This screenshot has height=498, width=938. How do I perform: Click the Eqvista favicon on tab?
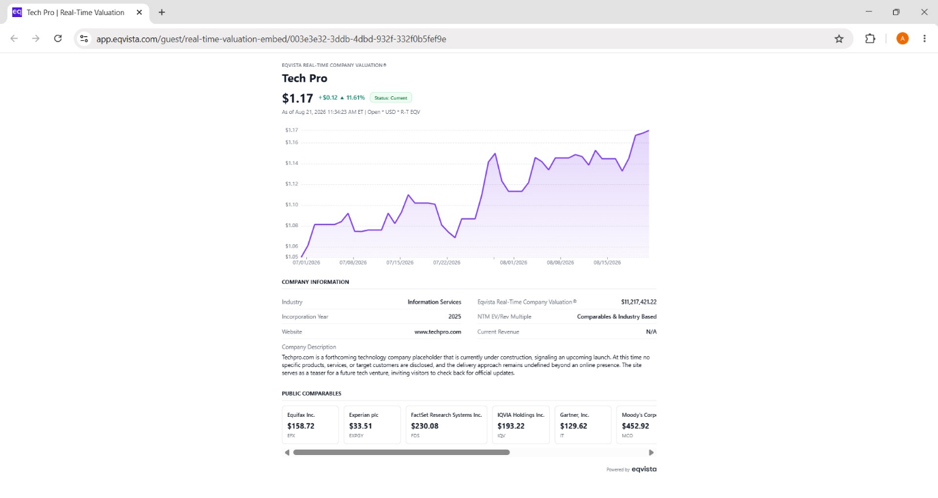(17, 12)
